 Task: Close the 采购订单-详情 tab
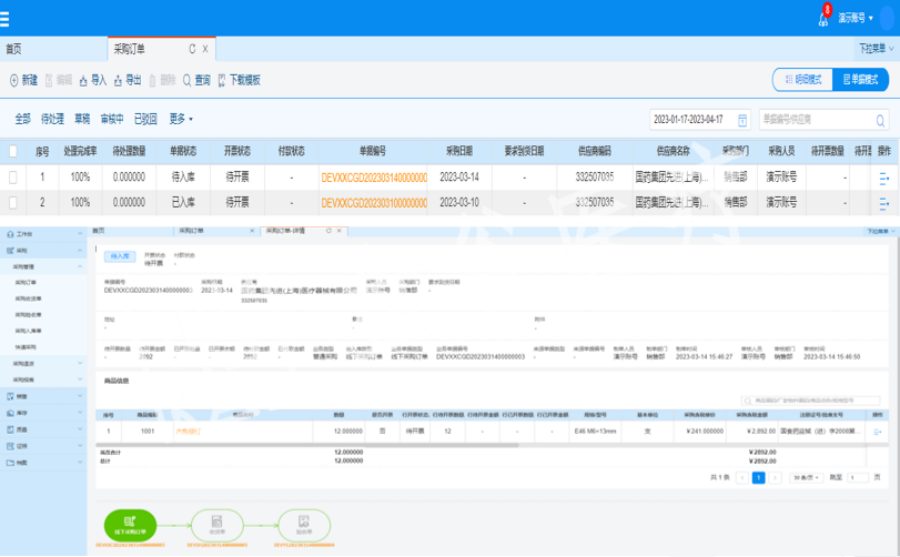pyautogui.click(x=339, y=231)
